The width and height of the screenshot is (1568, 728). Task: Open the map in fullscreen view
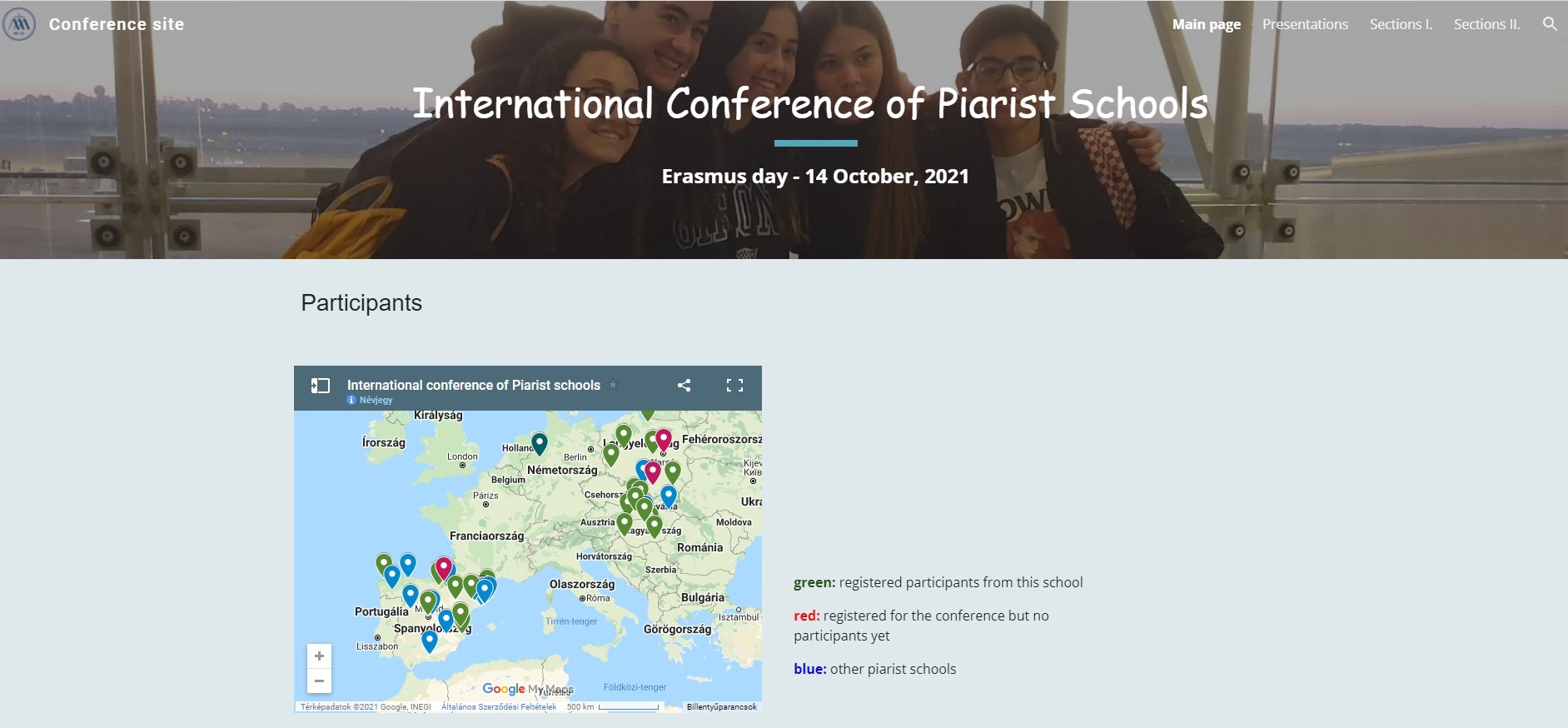(x=734, y=385)
